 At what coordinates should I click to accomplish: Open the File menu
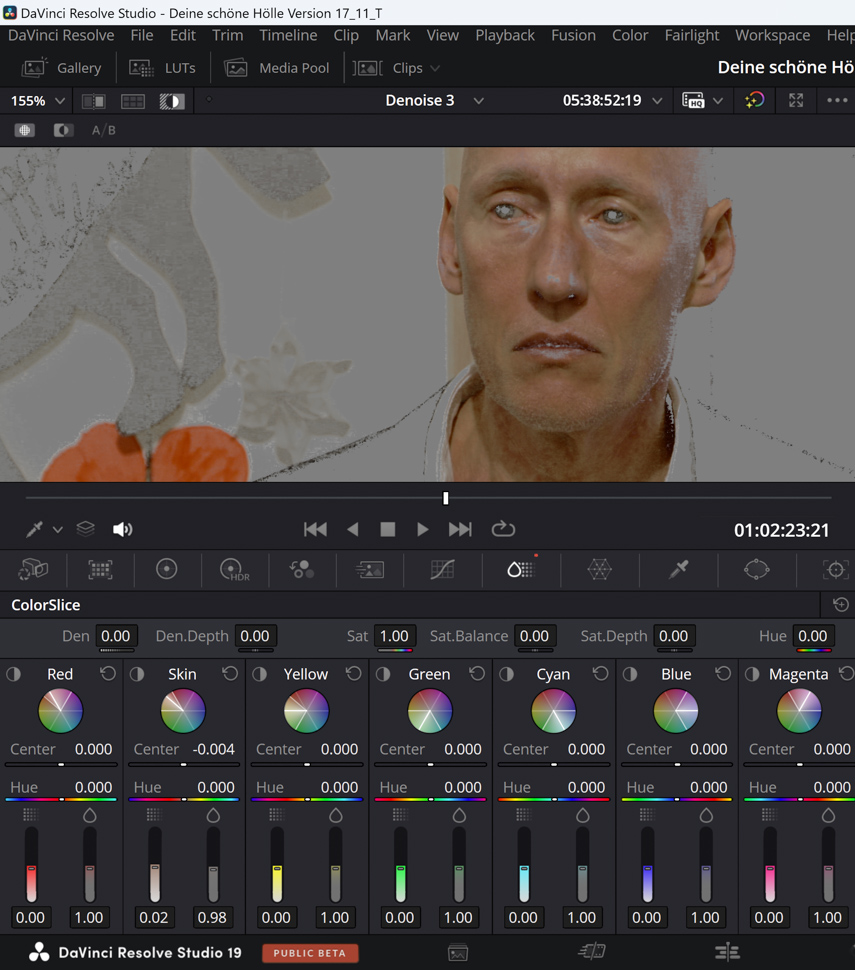point(142,35)
